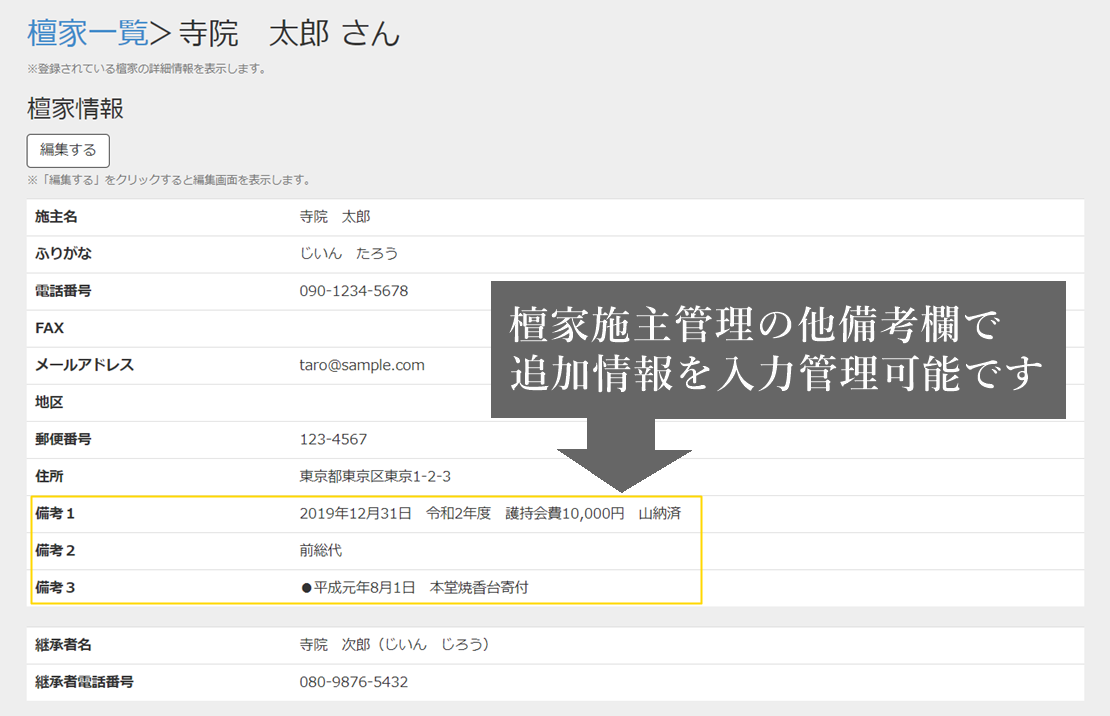Click the 備考1 value with 護持会費10,000円
The width and height of the screenshot is (1110, 716).
point(490,514)
